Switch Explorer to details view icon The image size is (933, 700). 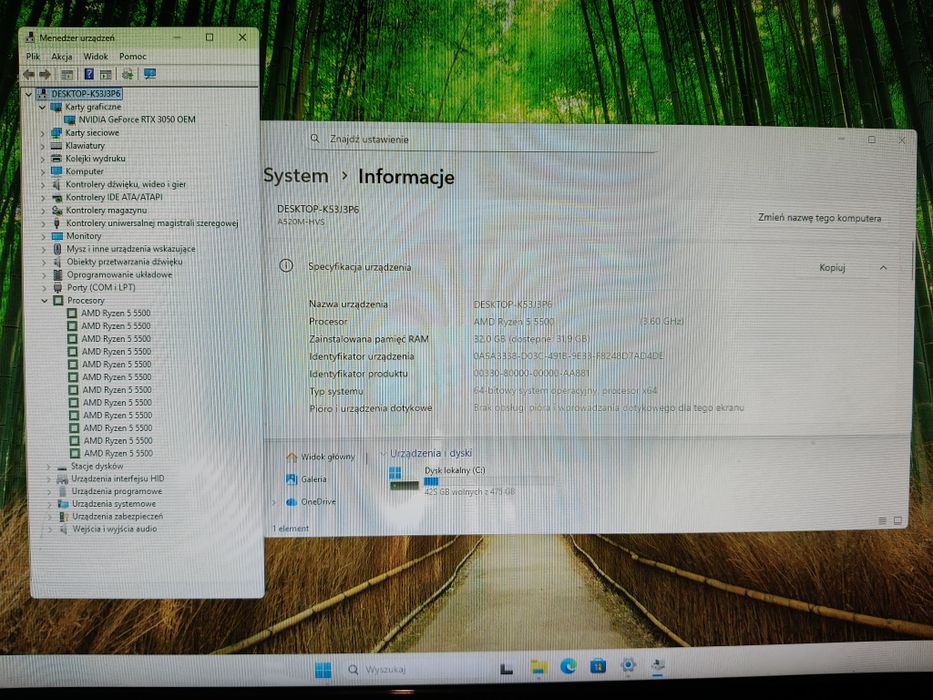(x=882, y=521)
